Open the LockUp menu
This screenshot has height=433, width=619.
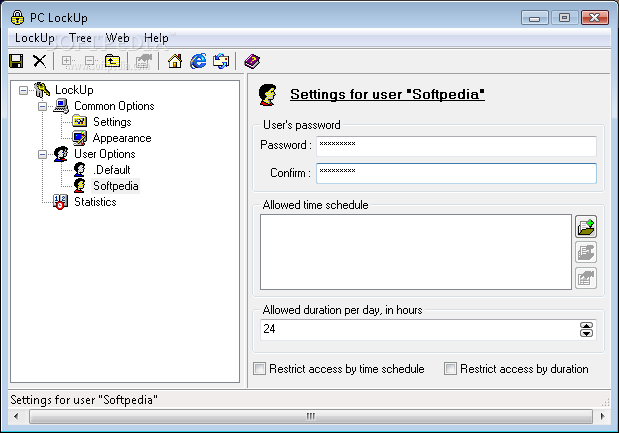pos(35,38)
